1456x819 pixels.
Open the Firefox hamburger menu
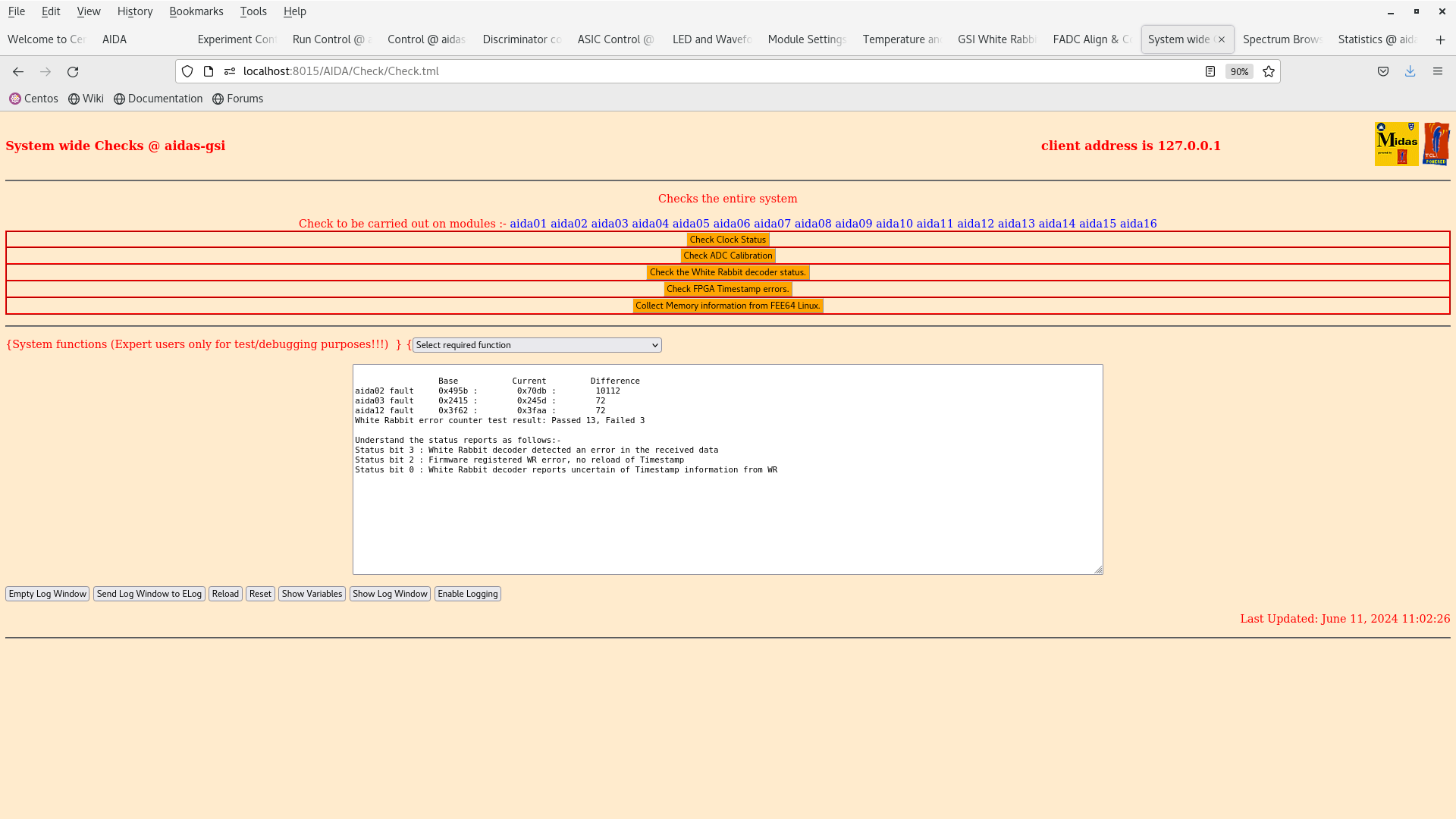point(1438,71)
